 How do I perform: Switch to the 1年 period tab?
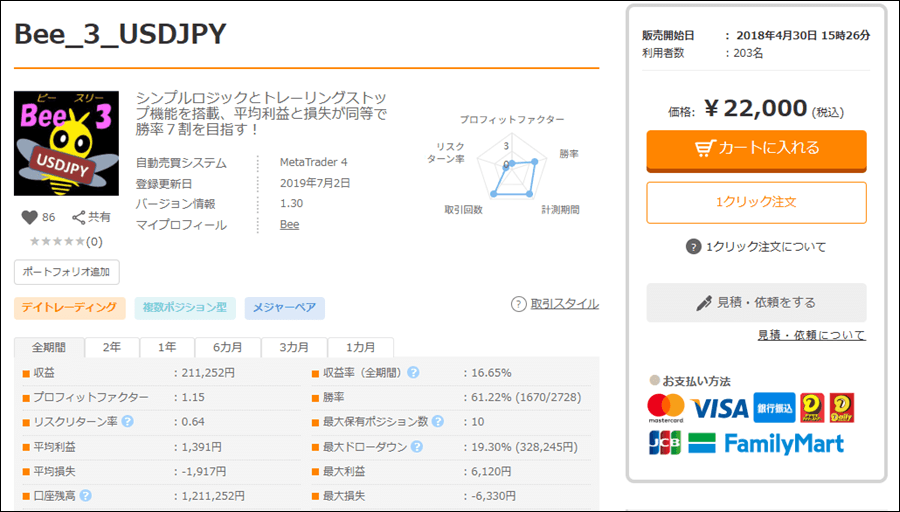click(x=167, y=347)
